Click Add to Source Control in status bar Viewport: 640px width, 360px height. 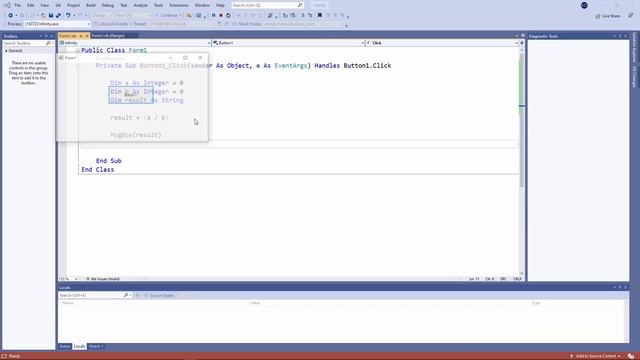coord(596,356)
